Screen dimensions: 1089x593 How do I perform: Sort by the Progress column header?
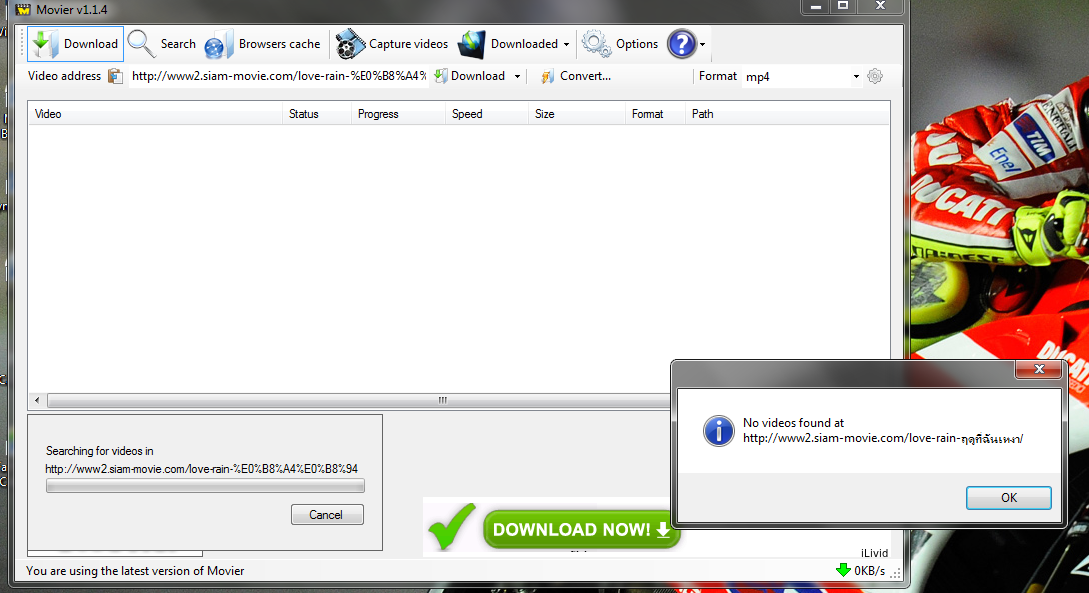pyautogui.click(x=399, y=114)
